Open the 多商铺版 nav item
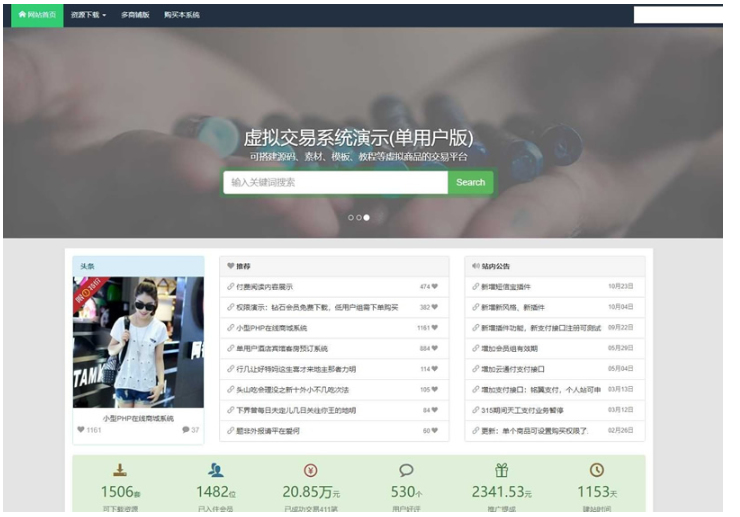The image size is (740, 517). tap(135, 15)
